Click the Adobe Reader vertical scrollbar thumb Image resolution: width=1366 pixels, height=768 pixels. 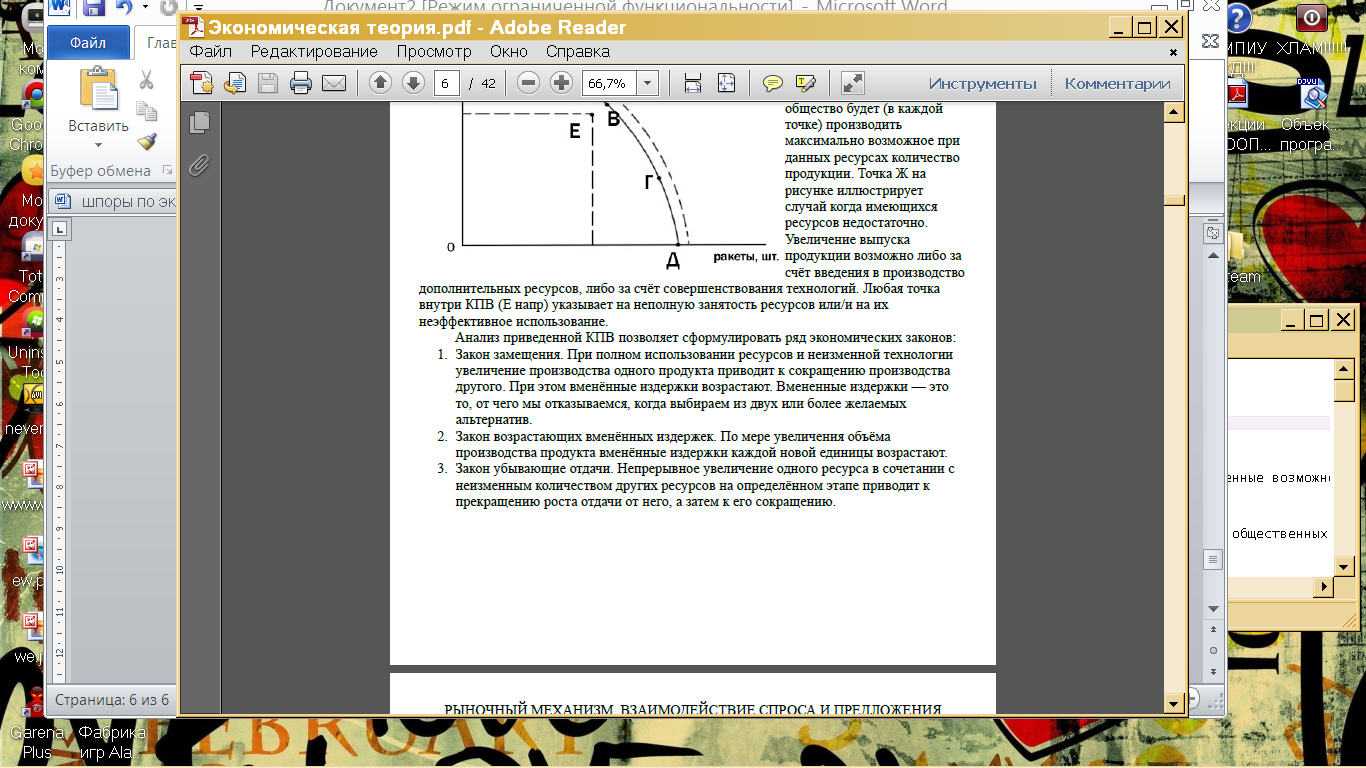[1175, 199]
